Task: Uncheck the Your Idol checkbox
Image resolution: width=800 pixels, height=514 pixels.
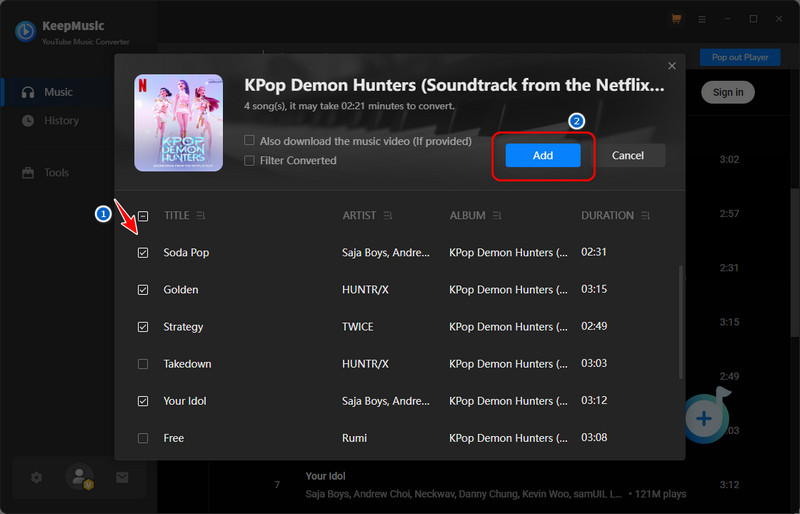Action: [143, 401]
